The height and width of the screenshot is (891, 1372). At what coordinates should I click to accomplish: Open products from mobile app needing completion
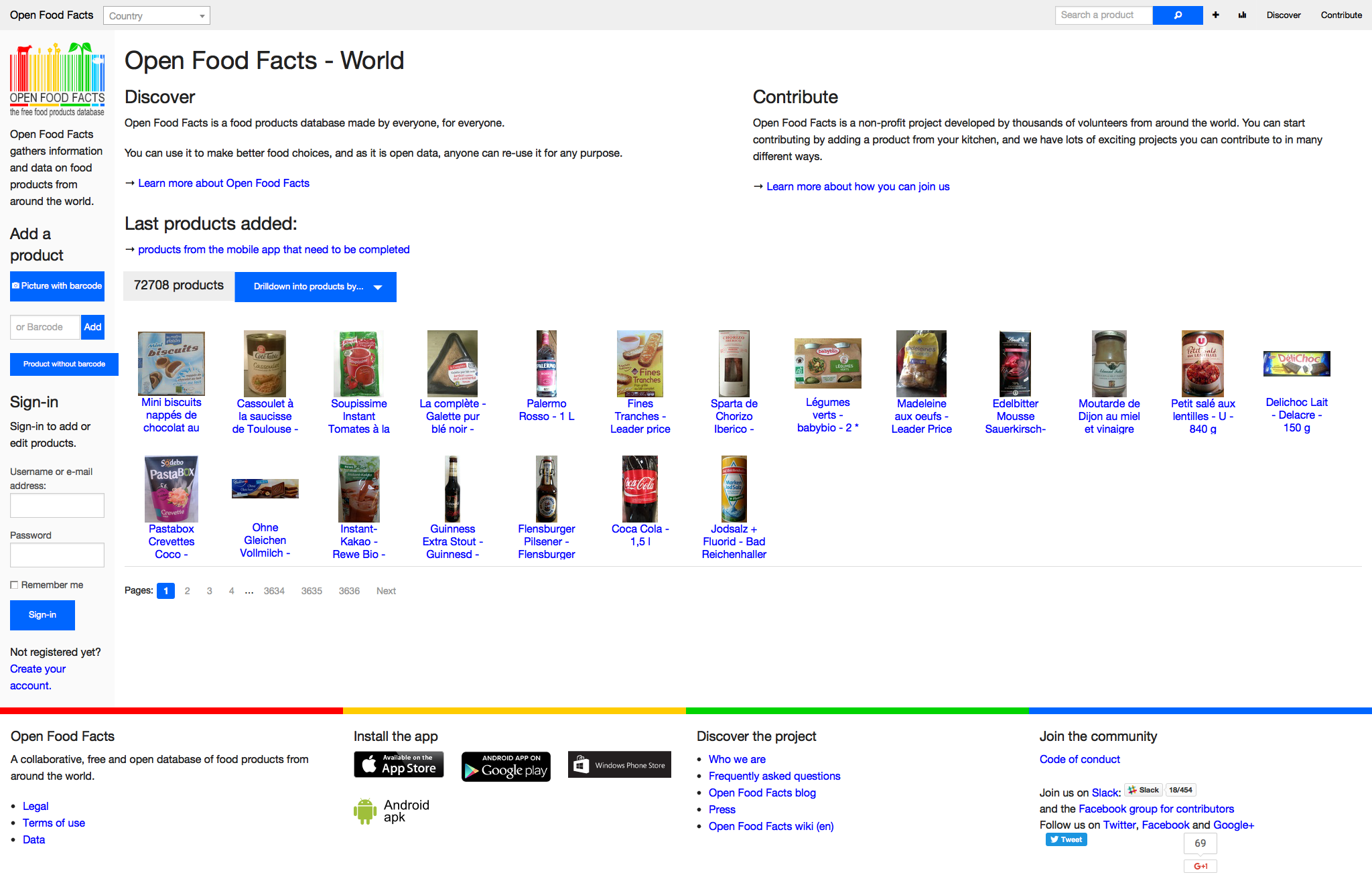point(274,249)
